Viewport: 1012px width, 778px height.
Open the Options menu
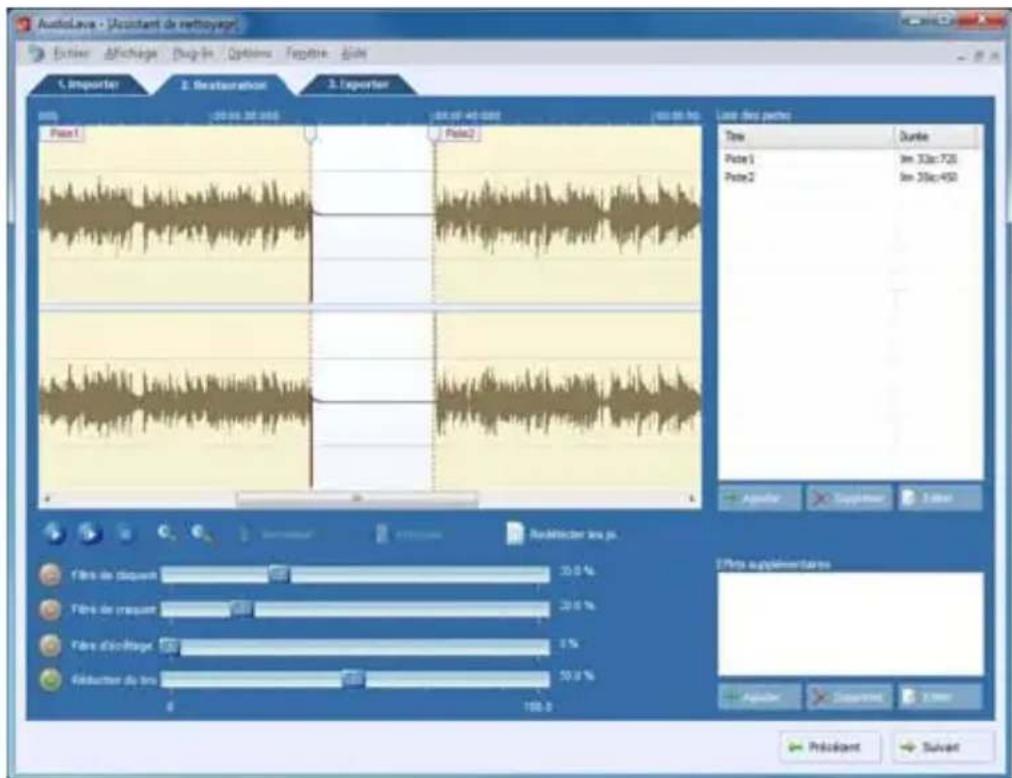pyautogui.click(x=249, y=53)
